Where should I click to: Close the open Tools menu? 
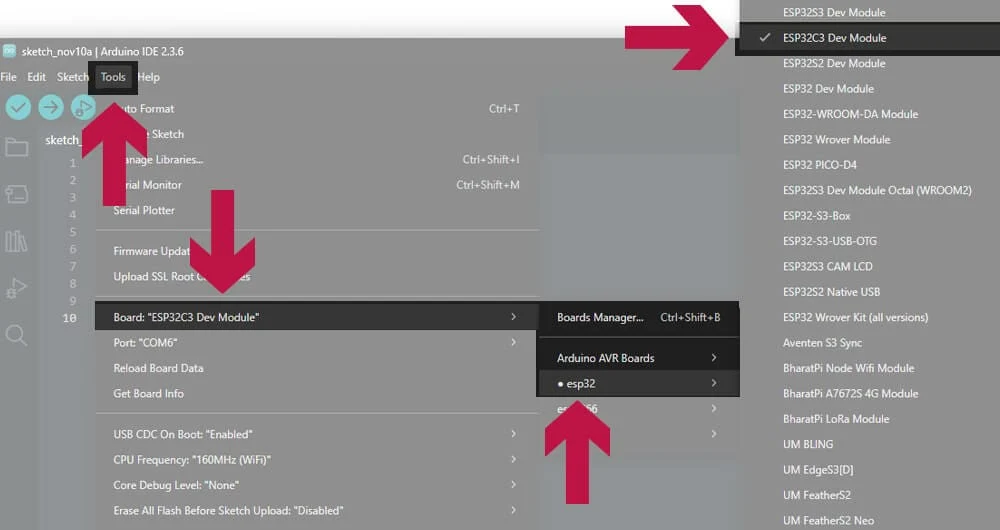pyautogui.click(x=113, y=77)
